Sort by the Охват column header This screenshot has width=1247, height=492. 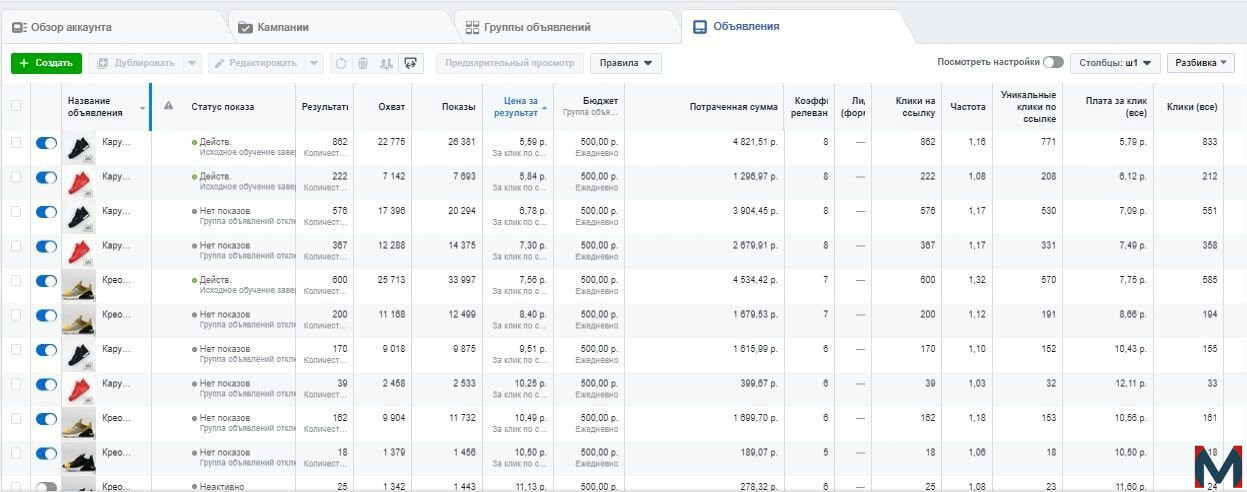tap(393, 106)
